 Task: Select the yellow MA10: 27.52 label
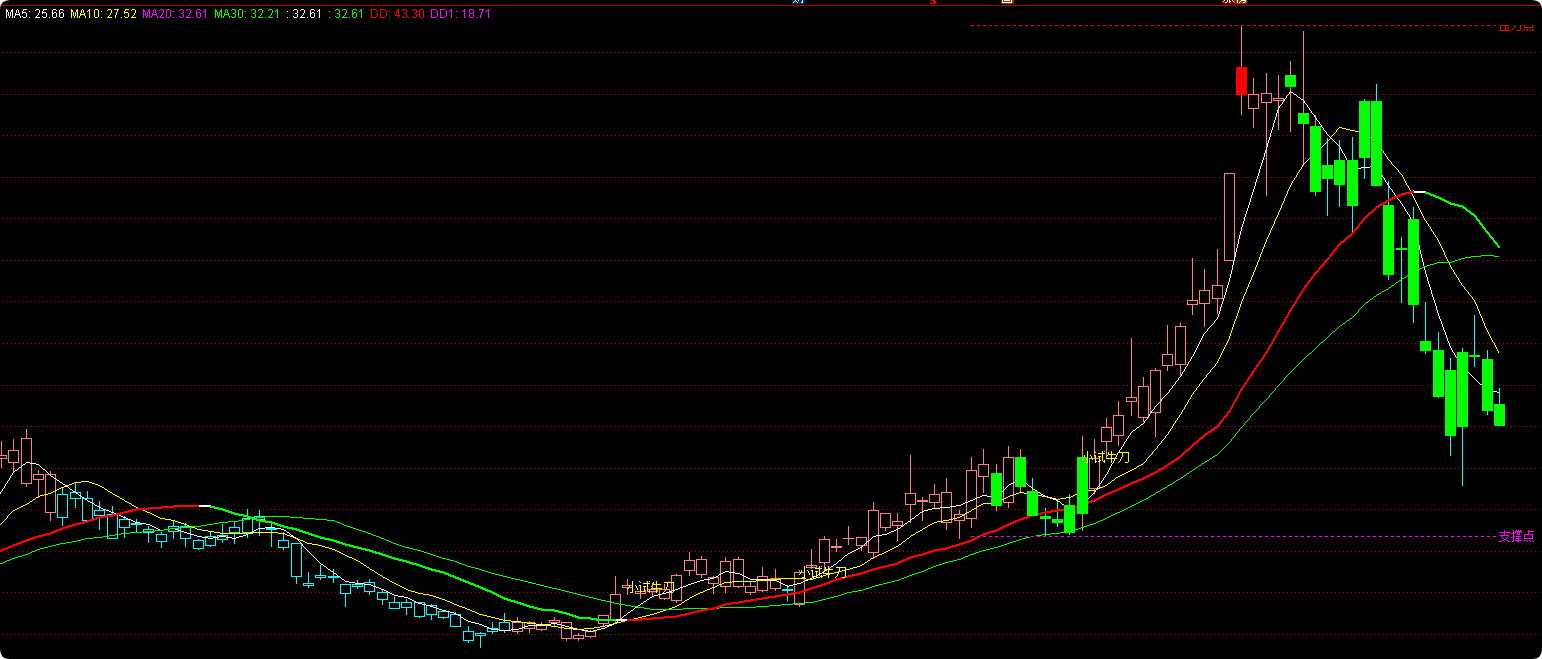click(x=103, y=14)
